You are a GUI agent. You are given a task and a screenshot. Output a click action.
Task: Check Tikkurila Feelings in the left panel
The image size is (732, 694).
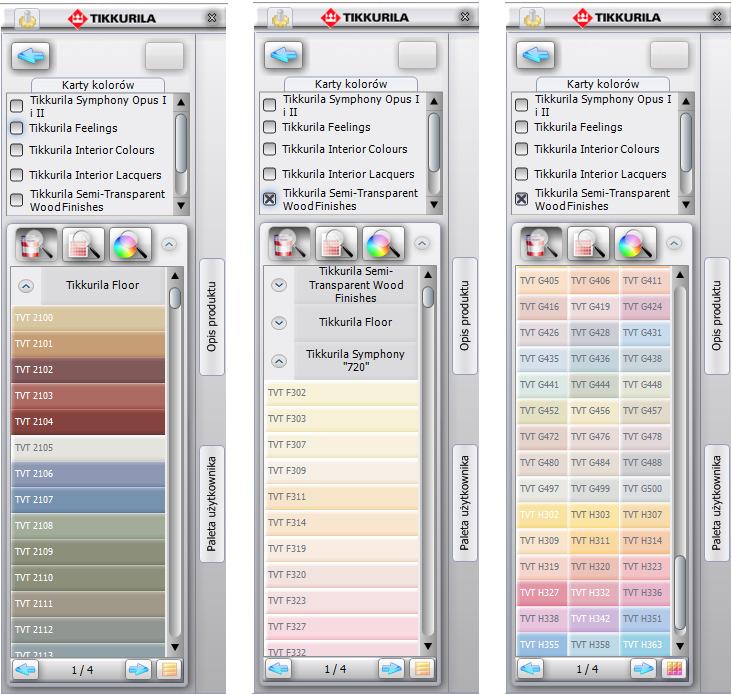pyautogui.click(x=17, y=128)
